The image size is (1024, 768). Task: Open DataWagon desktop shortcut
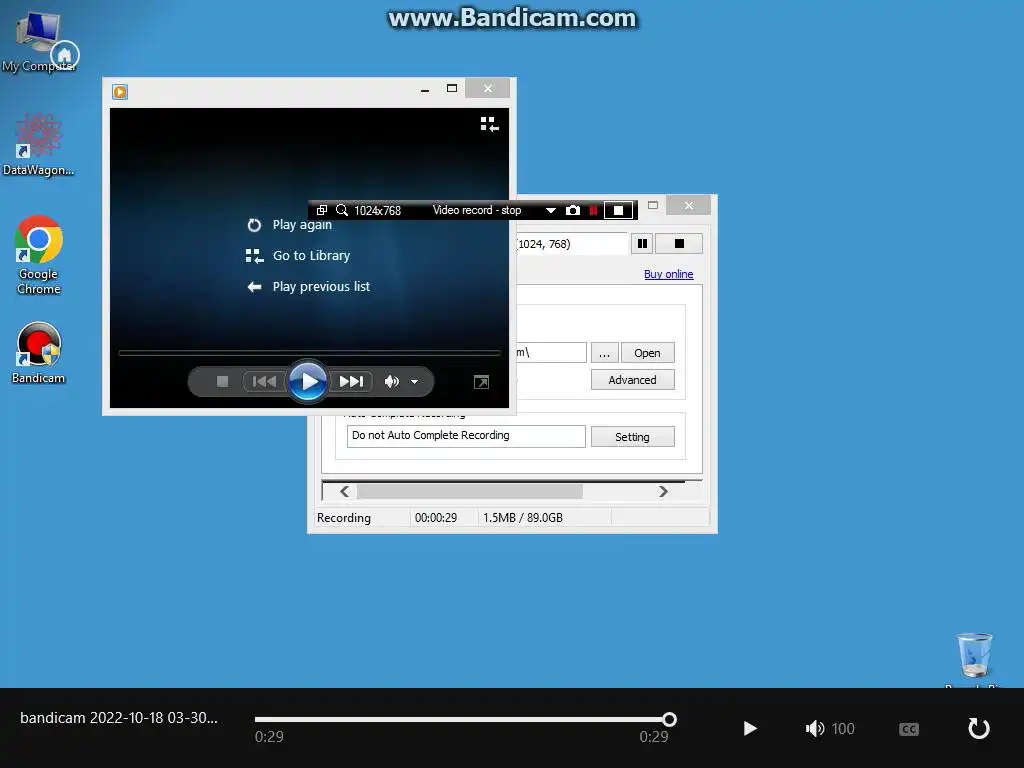39,144
